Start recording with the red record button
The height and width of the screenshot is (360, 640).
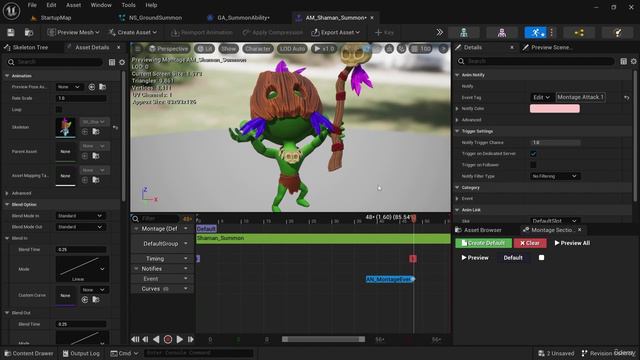coord(168,340)
